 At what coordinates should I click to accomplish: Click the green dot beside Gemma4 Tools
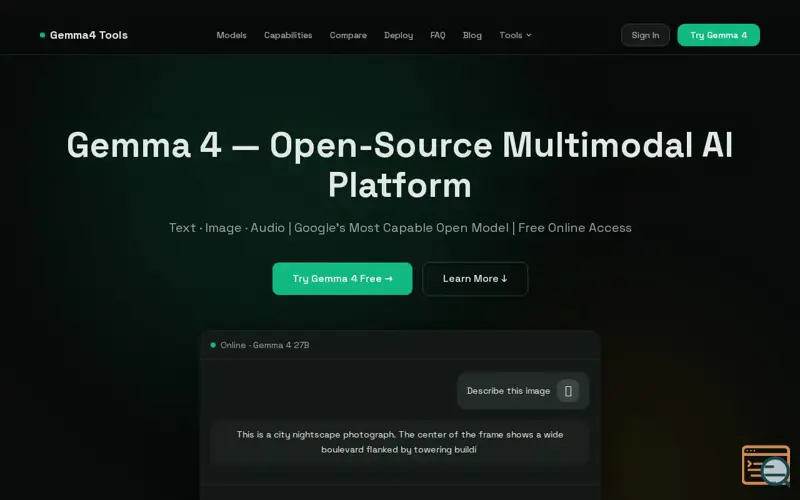coord(42,35)
